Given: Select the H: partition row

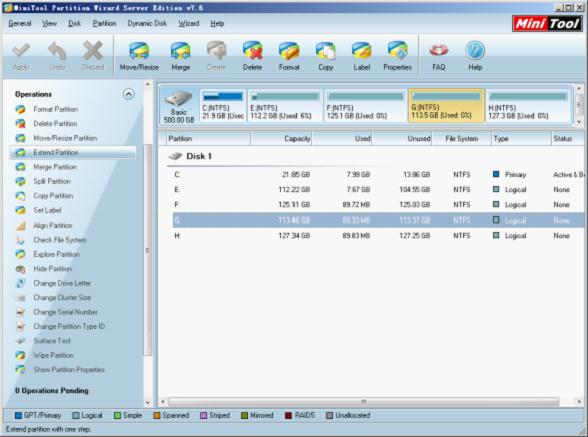Looking at the screenshot, I should (x=378, y=236).
